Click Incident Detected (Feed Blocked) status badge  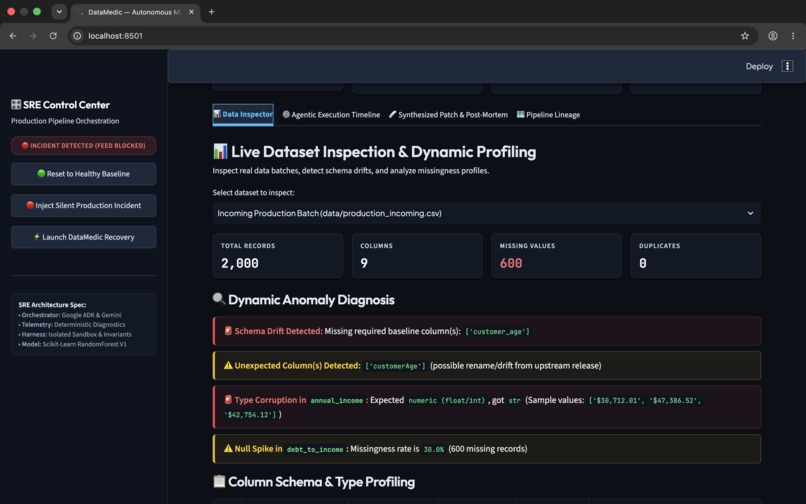click(x=84, y=146)
